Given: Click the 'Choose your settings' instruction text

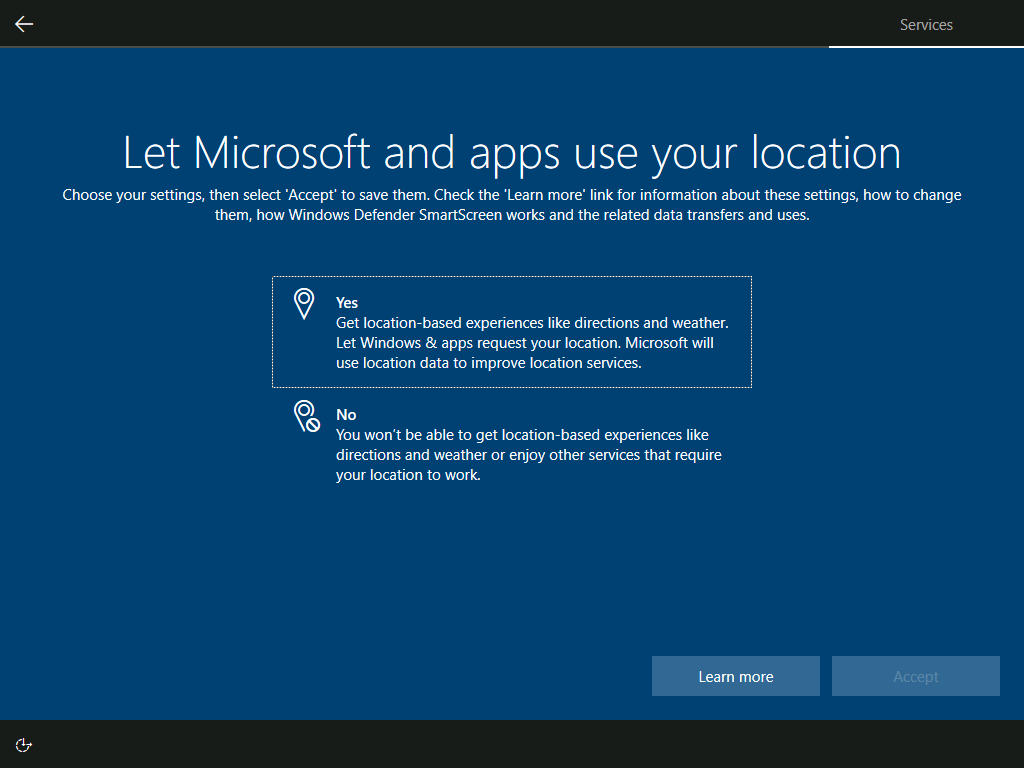Looking at the screenshot, I should click(x=512, y=204).
